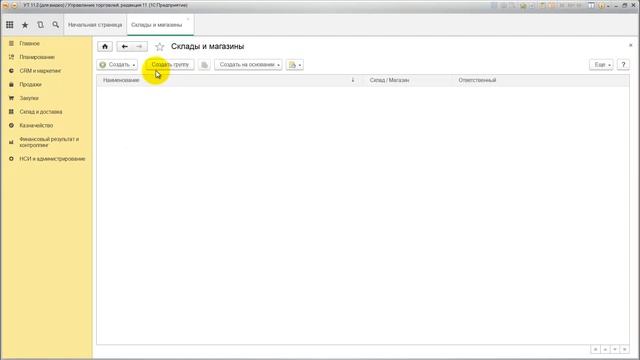Expand the Создать на основании dropdown
Screen dimensions: 640x360
(248, 65)
